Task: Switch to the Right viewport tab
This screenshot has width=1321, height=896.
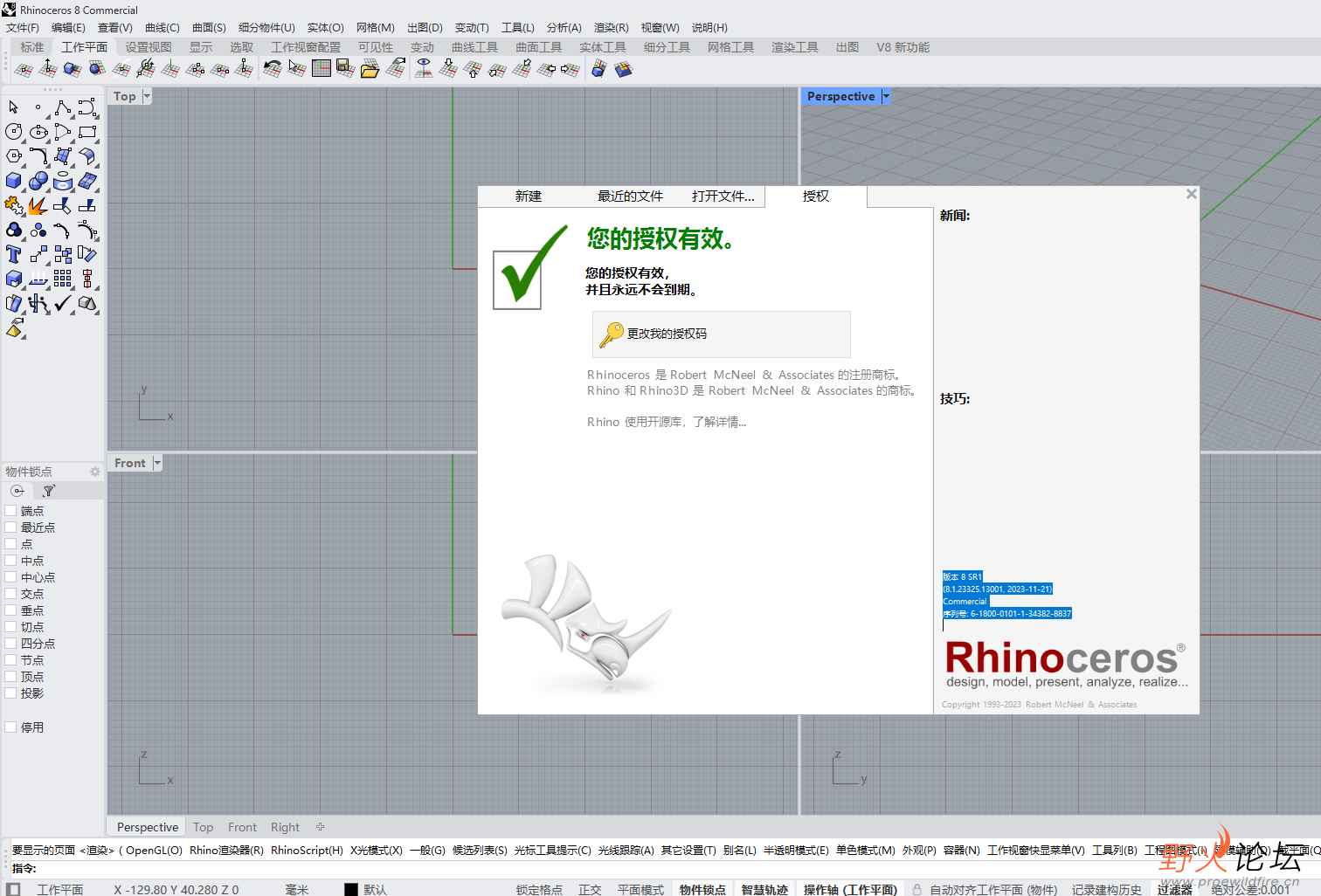Action: pos(285,827)
